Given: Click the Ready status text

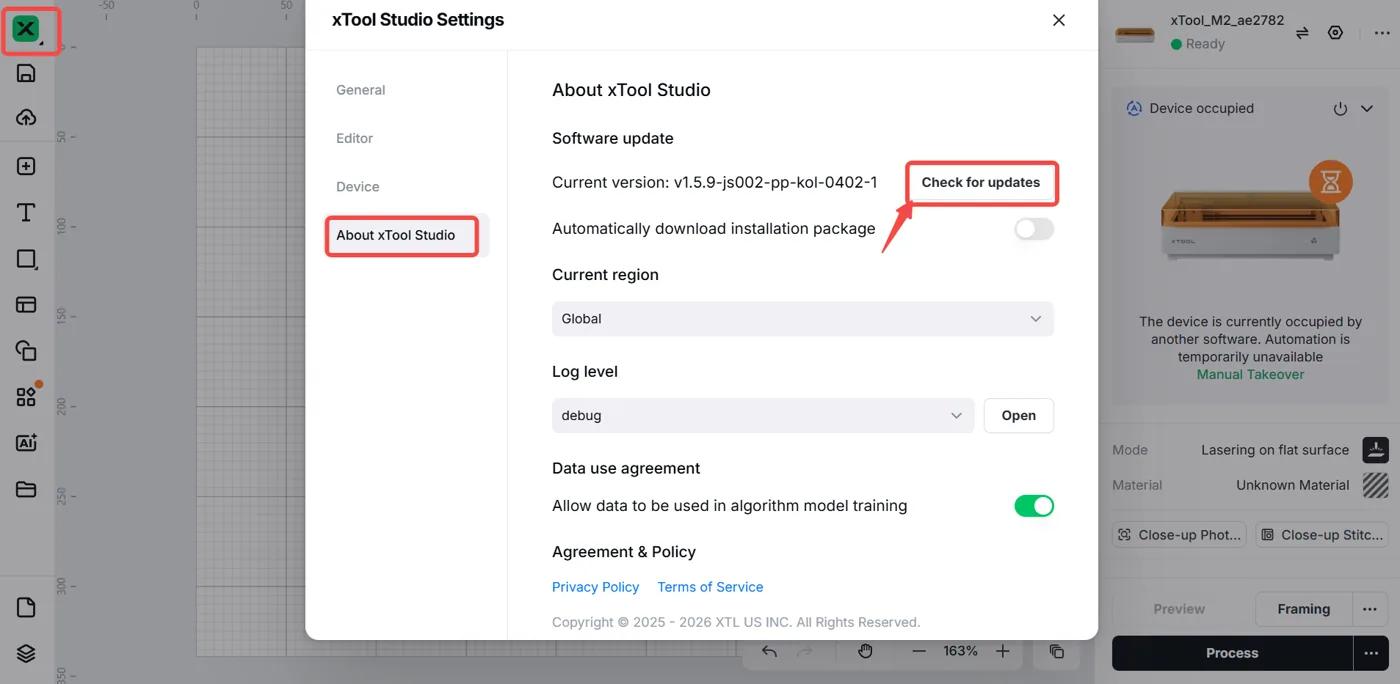Looking at the screenshot, I should pos(1205,44).
